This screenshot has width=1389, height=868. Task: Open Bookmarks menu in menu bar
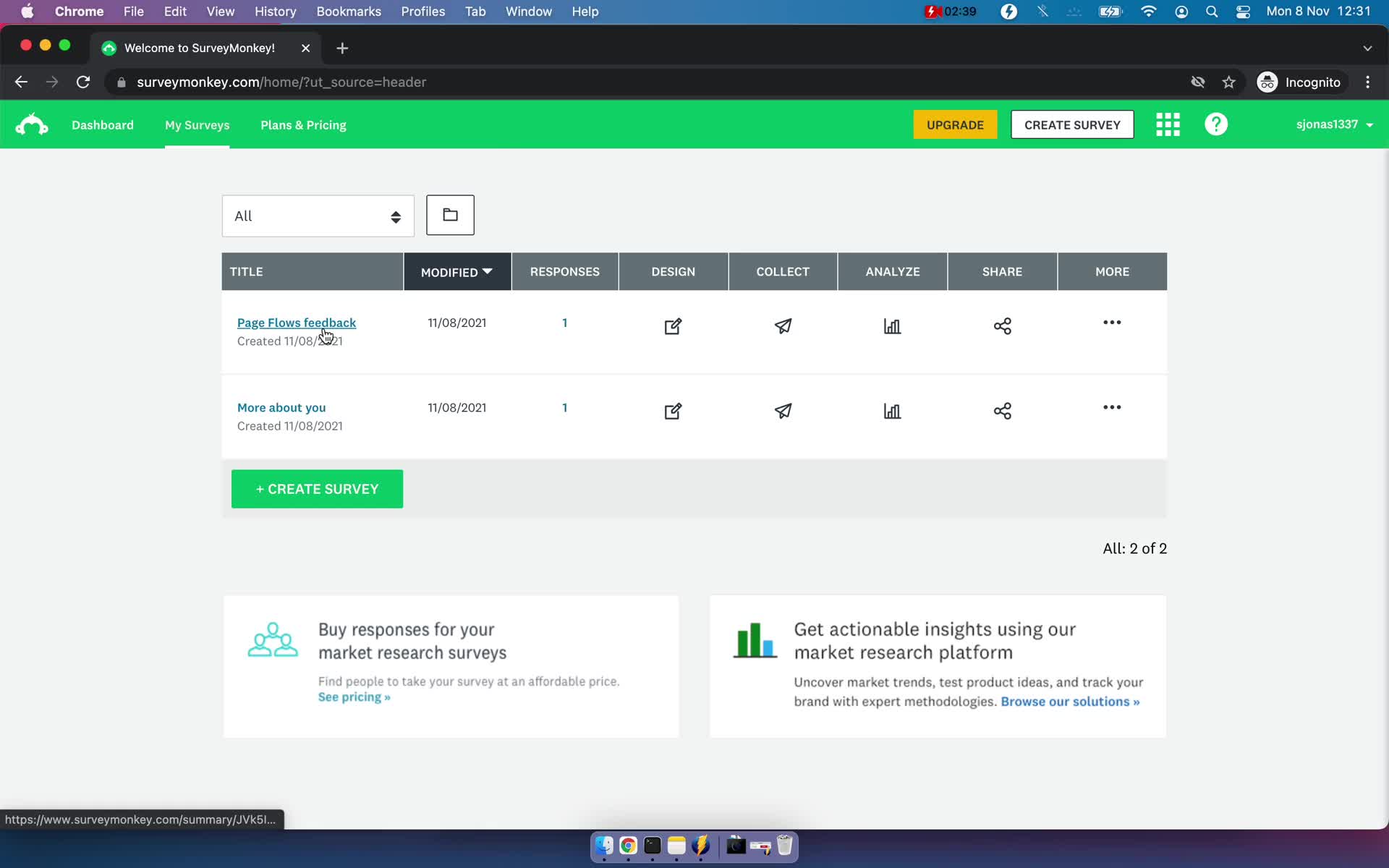(x=349, y=12)
